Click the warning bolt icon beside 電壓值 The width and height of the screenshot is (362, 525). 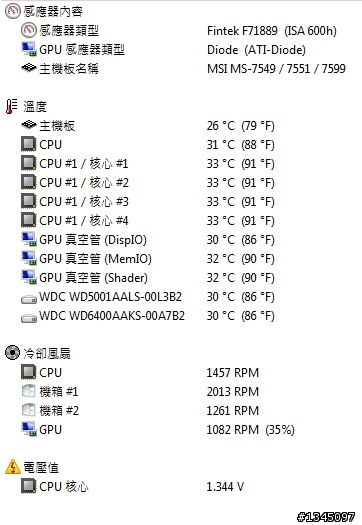click(x=13, y=467)
